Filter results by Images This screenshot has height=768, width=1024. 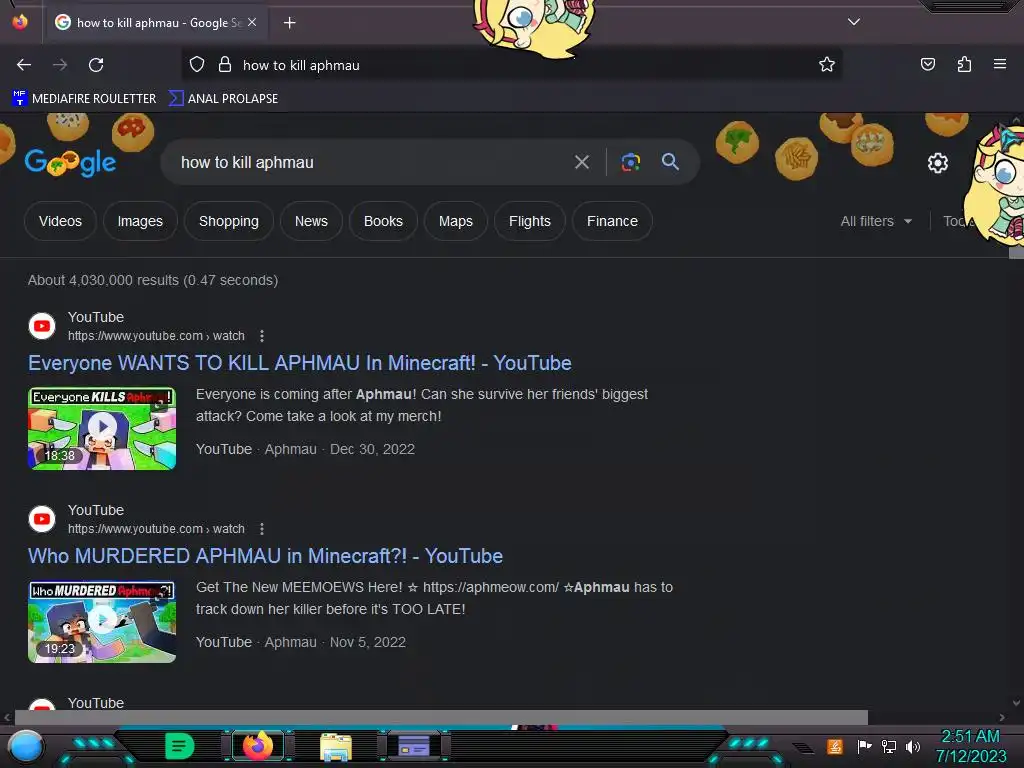click(x=140, y=221)
